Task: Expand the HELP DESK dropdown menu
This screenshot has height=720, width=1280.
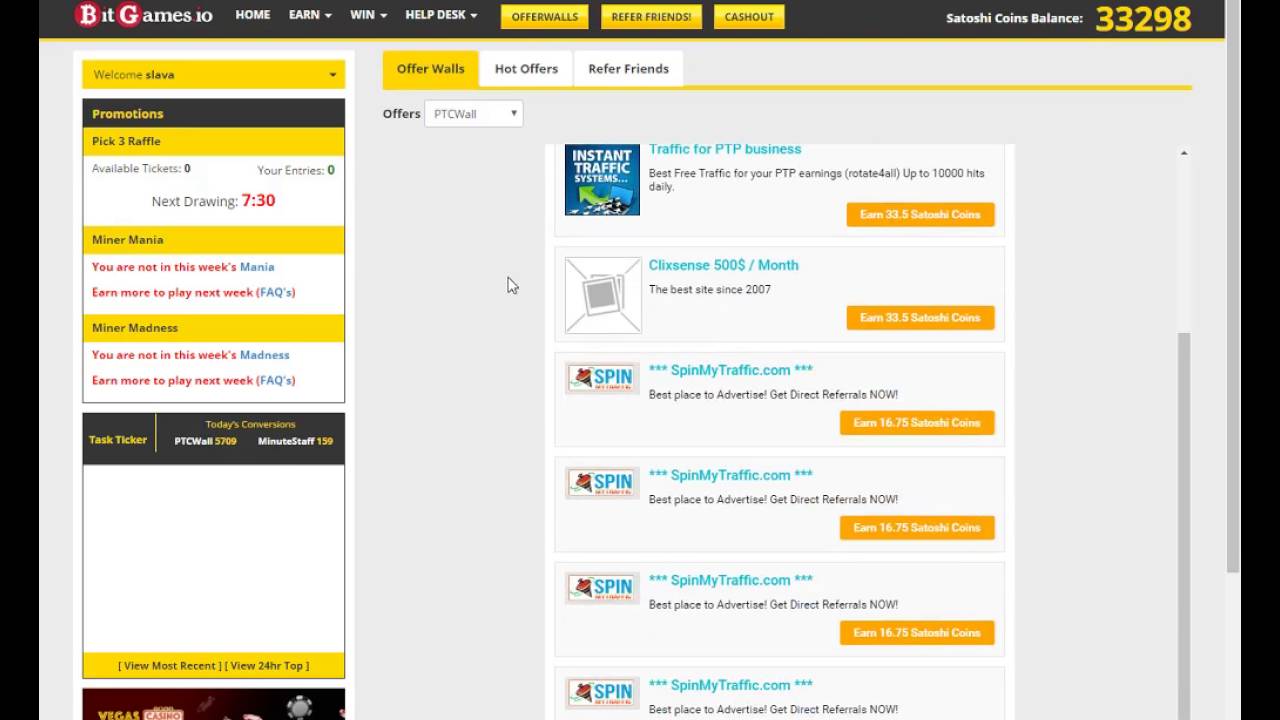Action: (441, 15)
